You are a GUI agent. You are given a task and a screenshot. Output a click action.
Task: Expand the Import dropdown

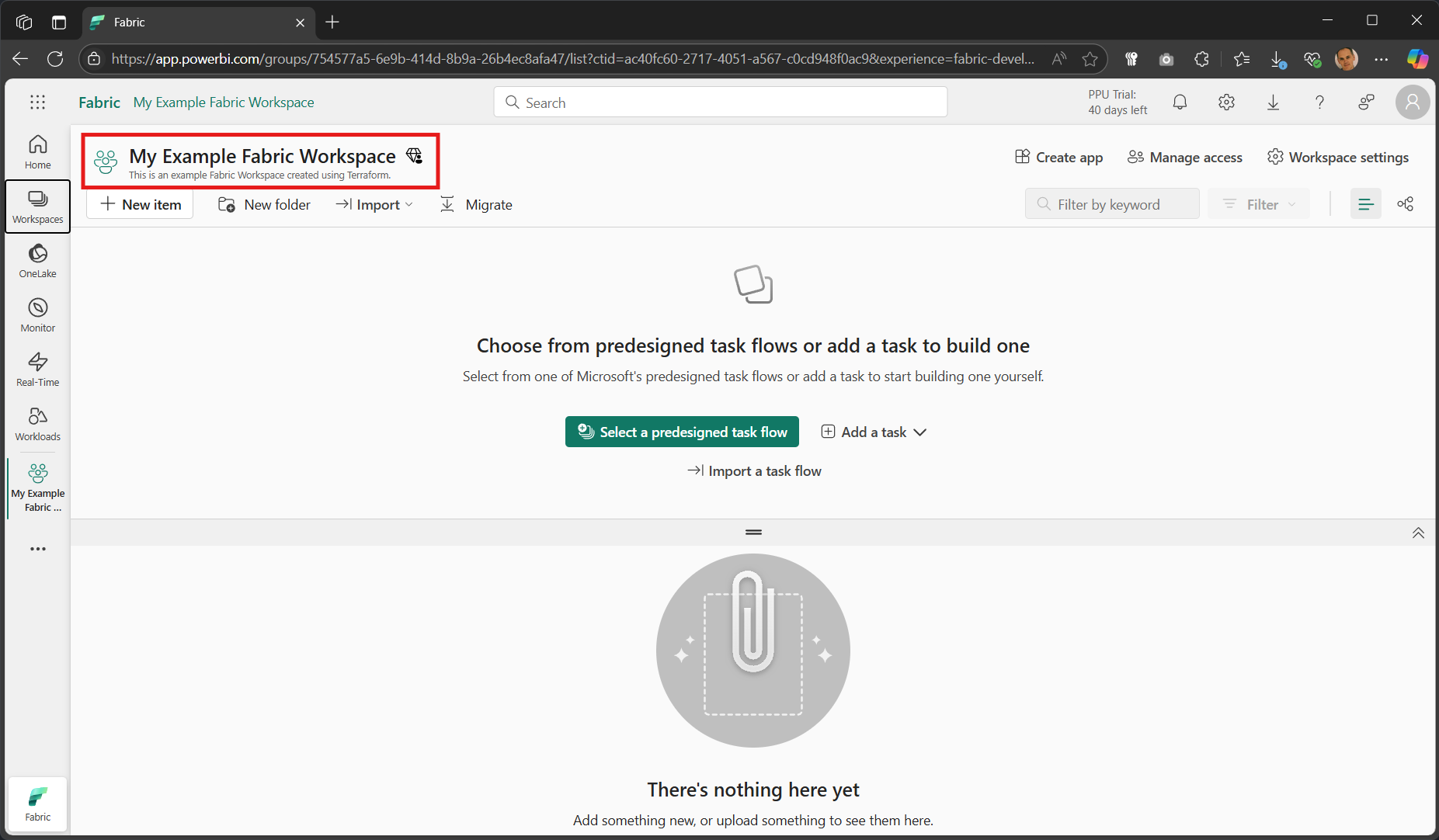point(374,205)
